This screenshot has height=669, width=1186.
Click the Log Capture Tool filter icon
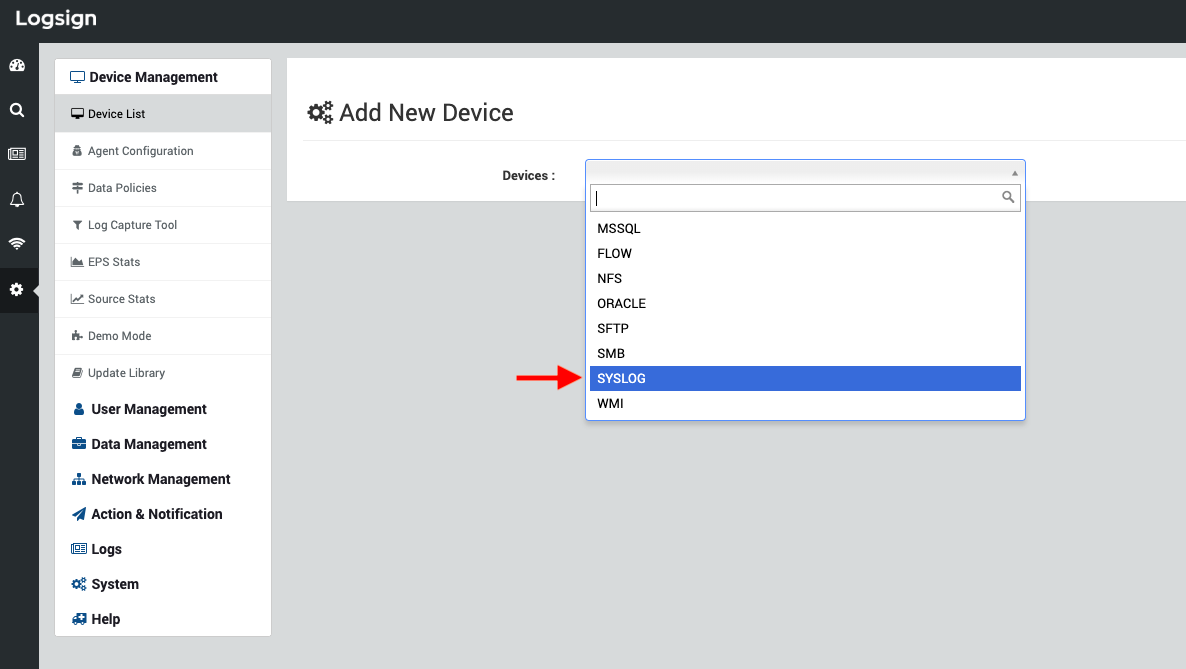77,225
